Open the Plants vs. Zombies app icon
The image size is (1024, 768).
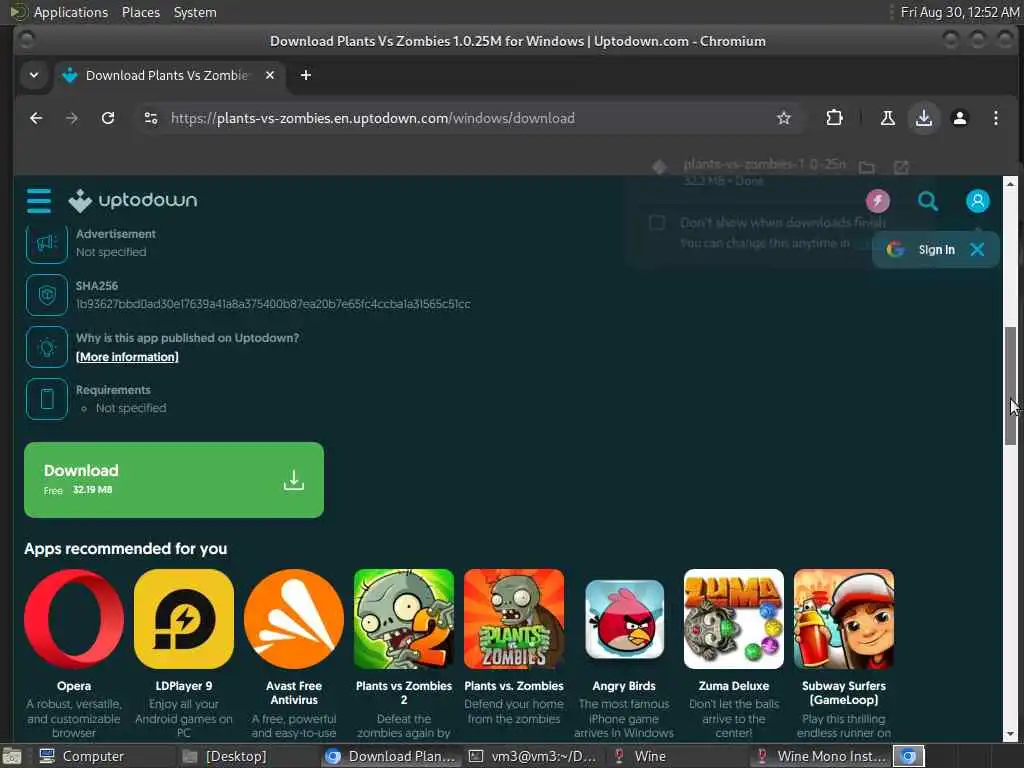pyautogui.click(x=514, y=619)
